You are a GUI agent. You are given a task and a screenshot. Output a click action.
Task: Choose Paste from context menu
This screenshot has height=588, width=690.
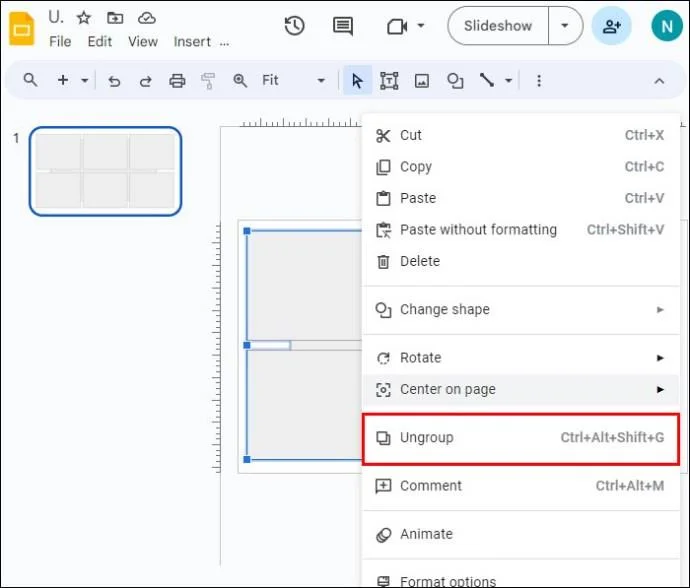(x=521, y=198)
